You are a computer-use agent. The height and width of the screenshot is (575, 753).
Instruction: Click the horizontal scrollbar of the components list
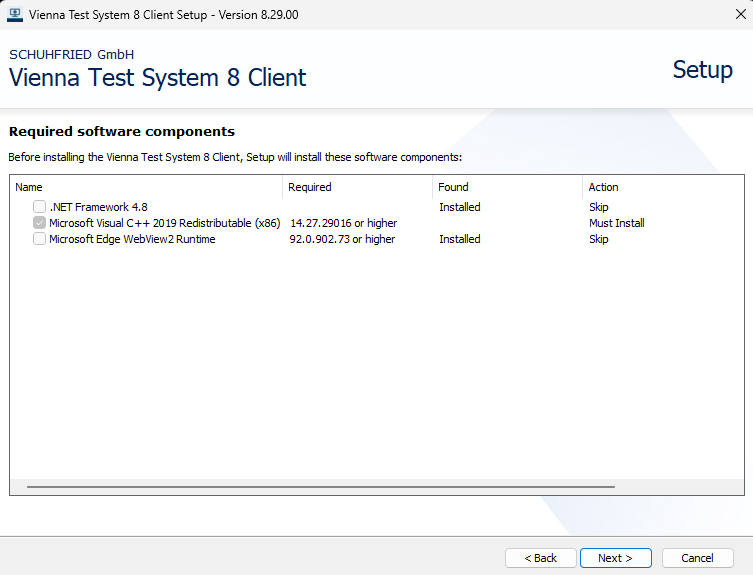click(320, 487)
